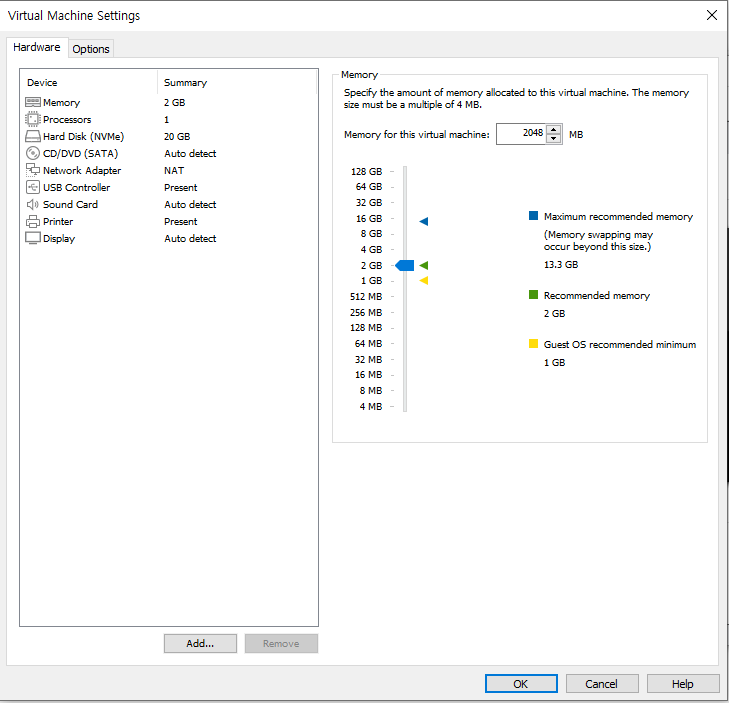Select the Display row label
Viewport: 729px width, 703px height.
pos(59,238)
